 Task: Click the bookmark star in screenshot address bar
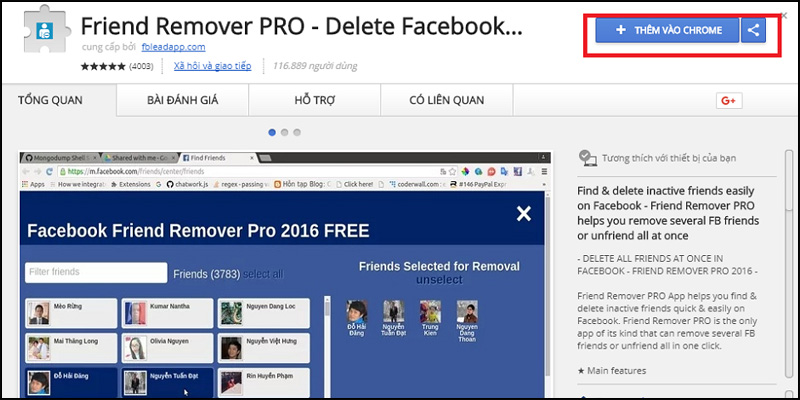click(x=452, y=171)
